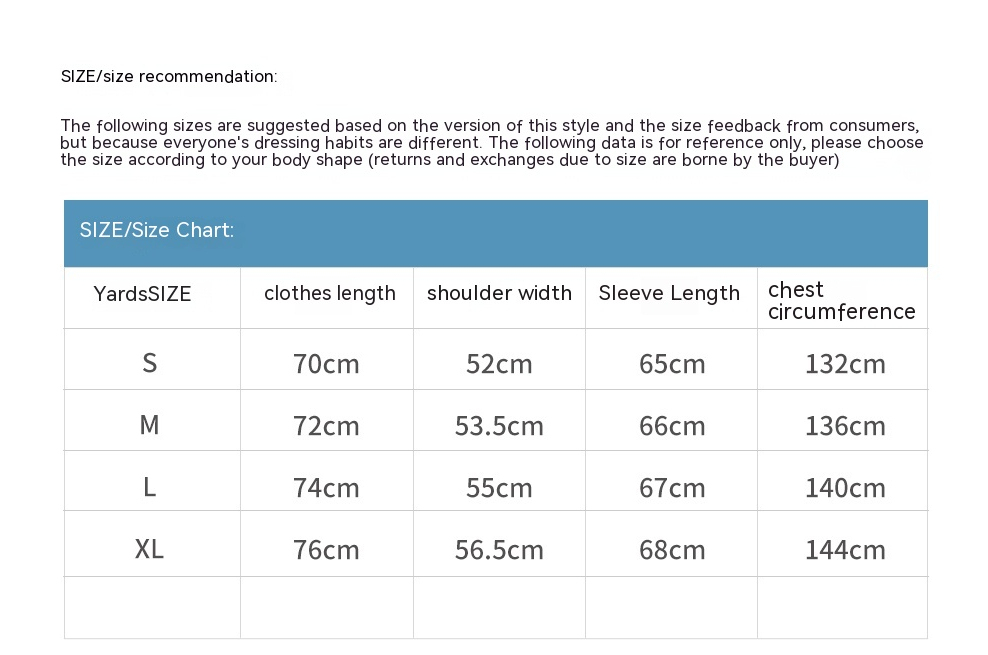988x655 pixels.
Task: Select the 76cm clothes length cell
Action: (x=326, y=550)
